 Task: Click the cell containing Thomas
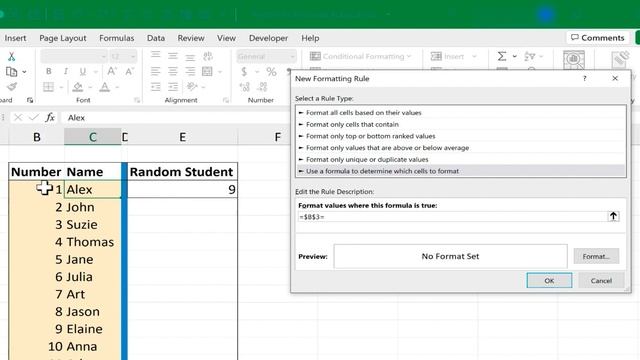pos(93,242)
